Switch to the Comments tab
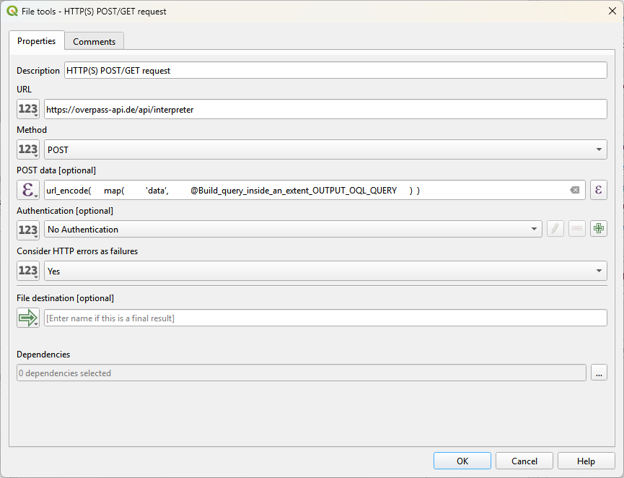624x478 pixels. tap(94, 41)
